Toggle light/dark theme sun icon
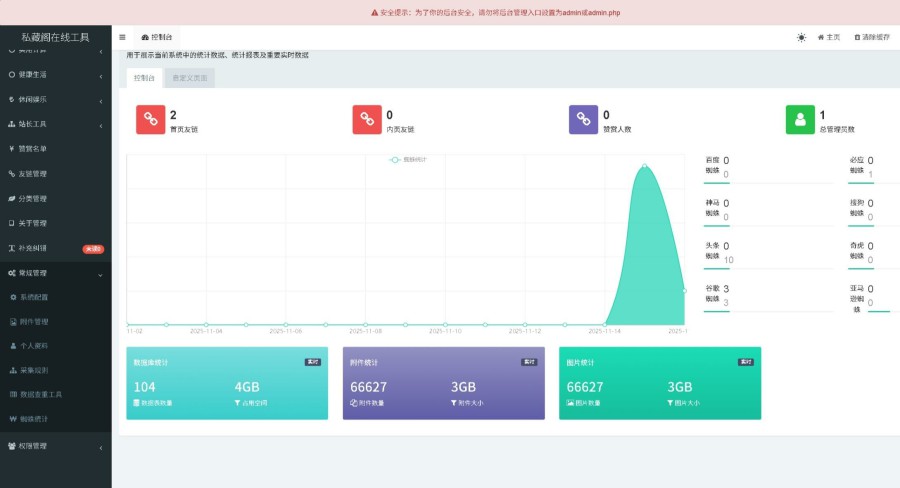900x488 pixels. click(x=801, y=37)
